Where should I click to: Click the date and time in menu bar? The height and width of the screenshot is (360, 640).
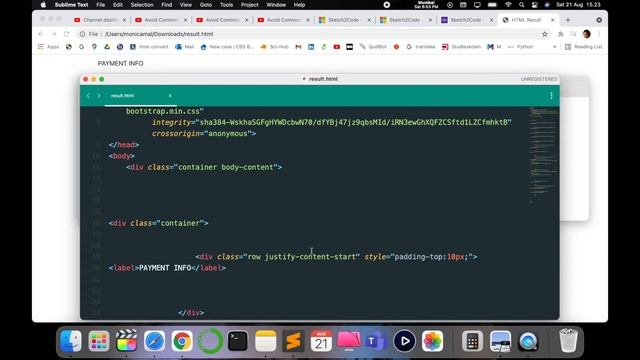[x=578, y=5]
